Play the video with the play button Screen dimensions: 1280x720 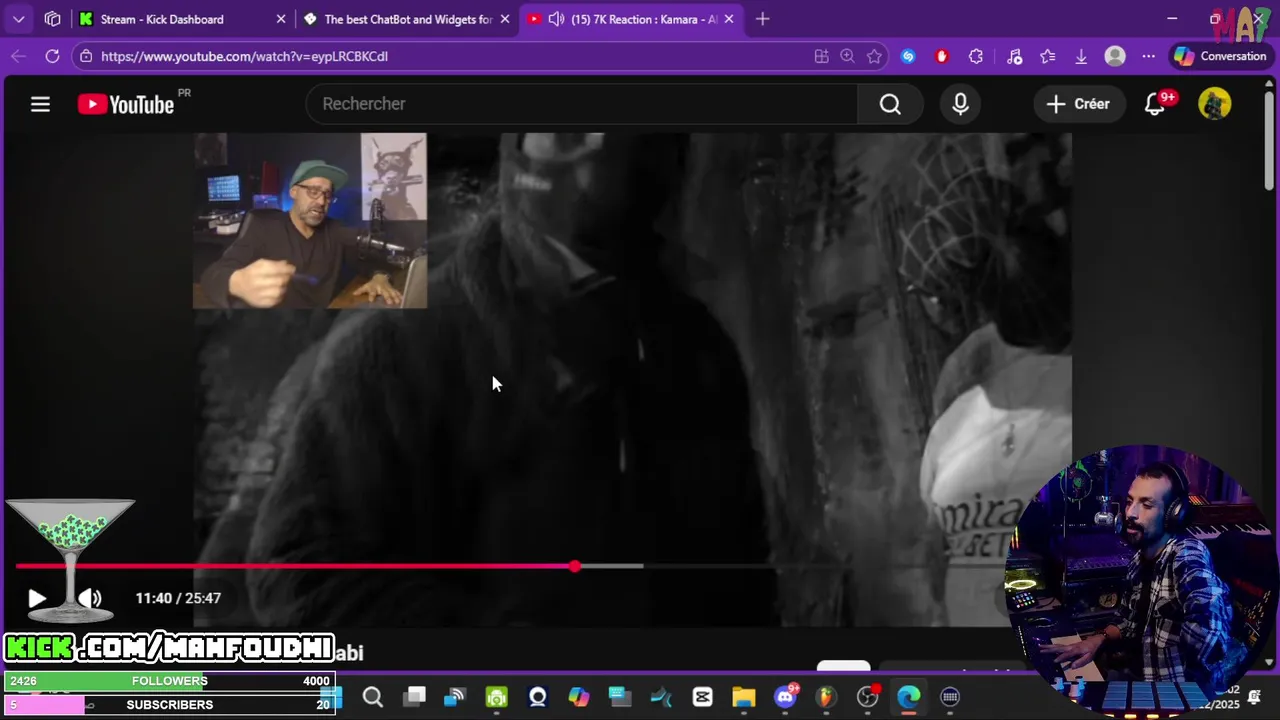point(37,598)
